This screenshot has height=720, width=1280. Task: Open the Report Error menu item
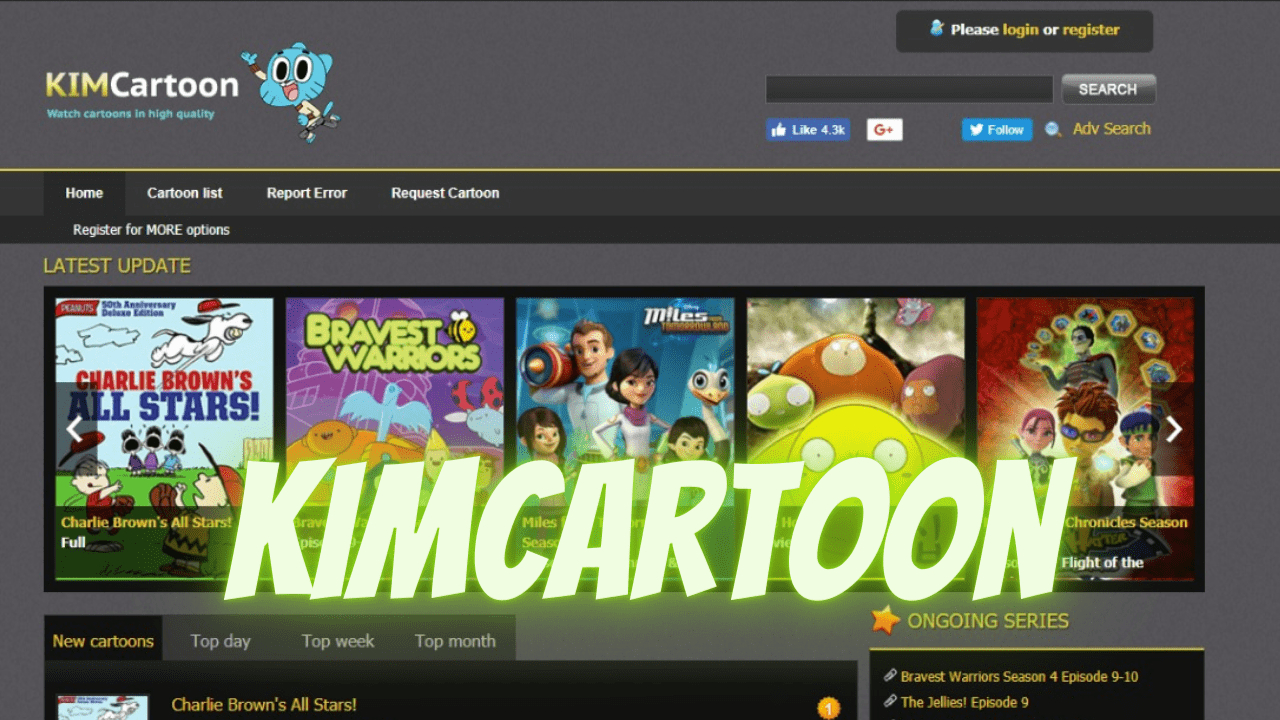click(x=307, y=193)
